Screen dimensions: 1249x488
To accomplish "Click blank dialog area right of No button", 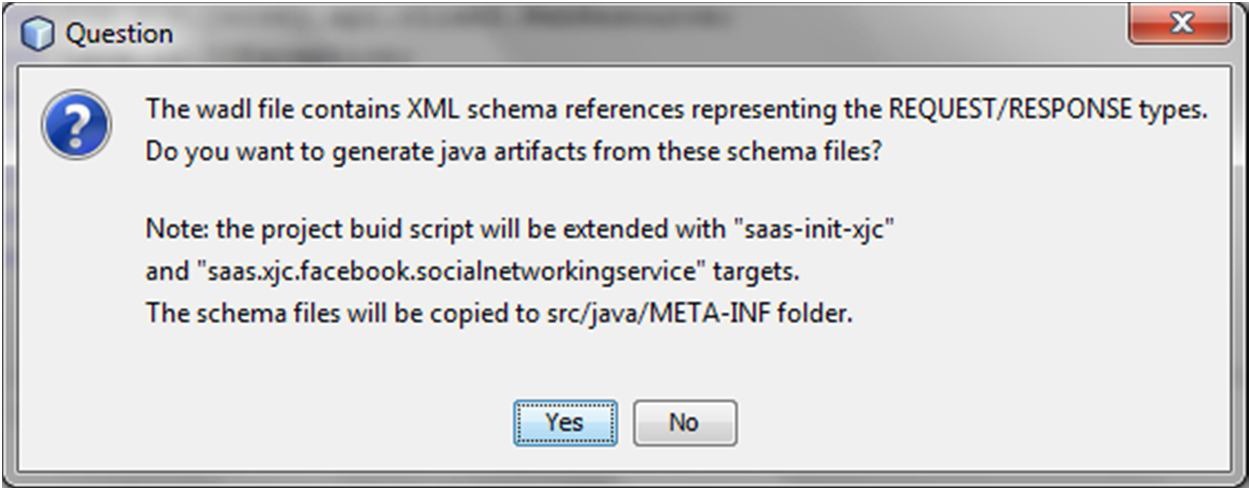I will [980, 423].
